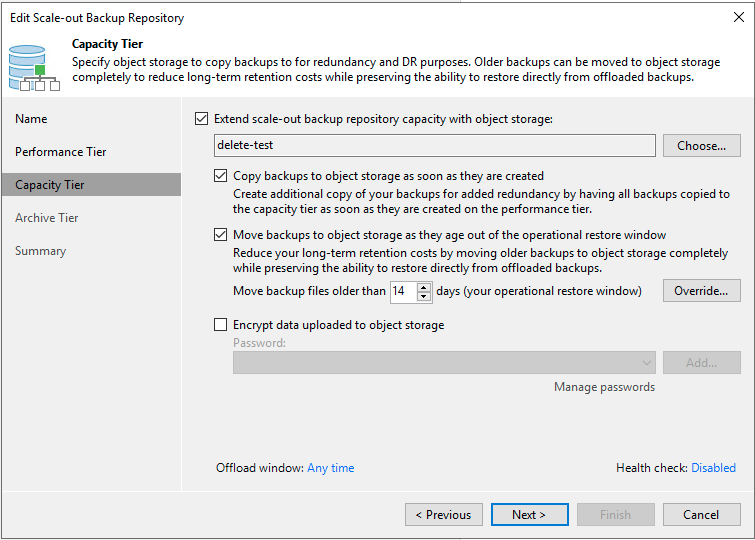Click the scale-out repository database icon
The width and height of the screenshot is (755, 540).
[34, 67]
